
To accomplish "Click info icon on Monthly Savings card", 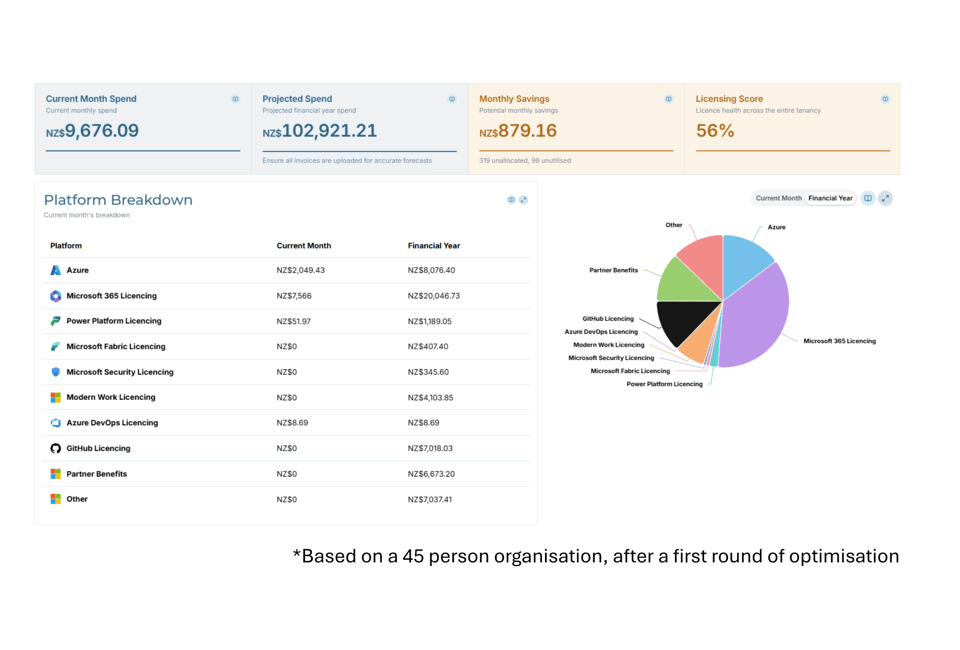I will 669,99.
